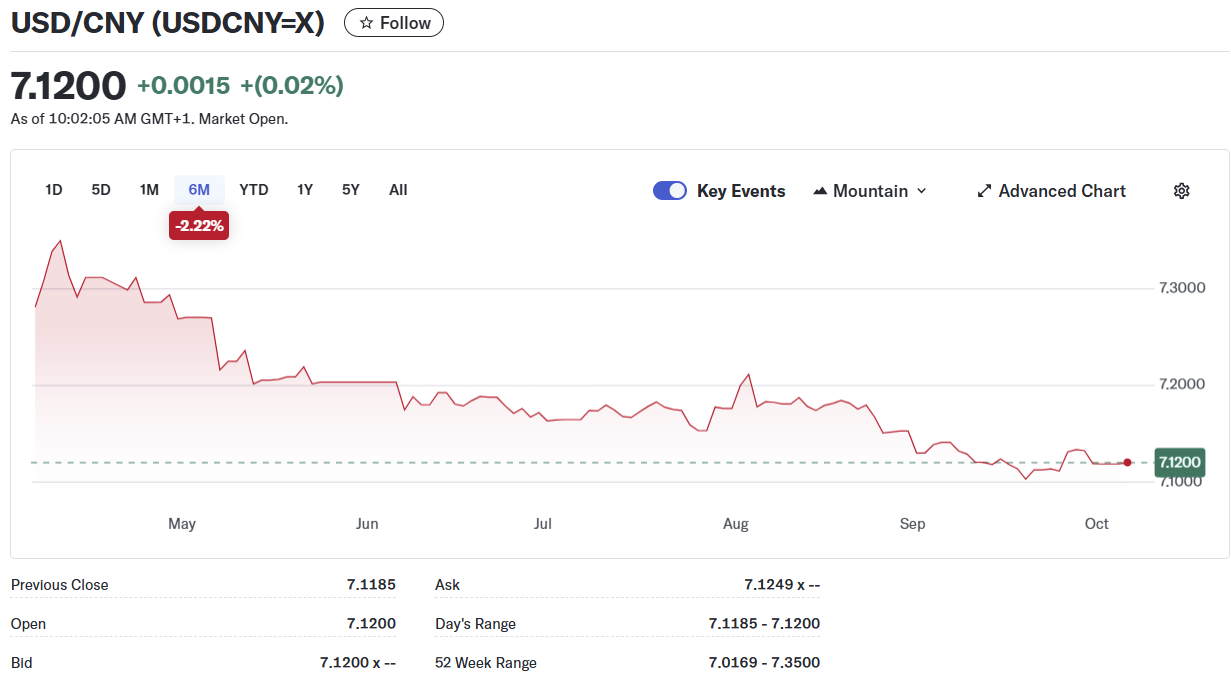Viewport: 1231px width, 686px height.
Task: Click the -2.22% change badge
Action: pyautogui.click(x=199, y=227)
